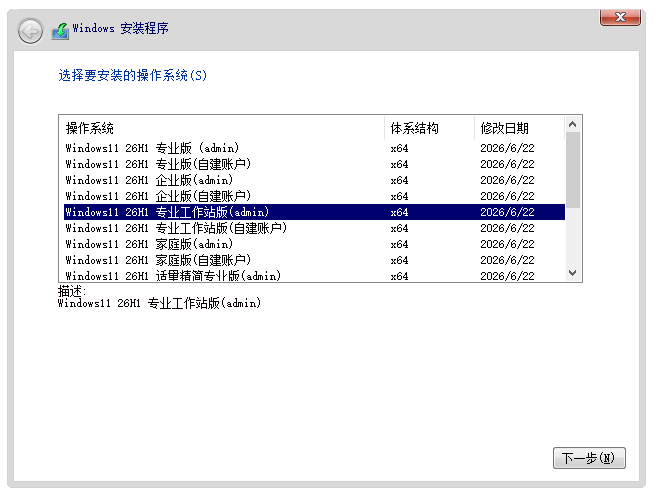Click the date in 企业版(admin) row
657x500 pixels.
[x=507, y=180]
